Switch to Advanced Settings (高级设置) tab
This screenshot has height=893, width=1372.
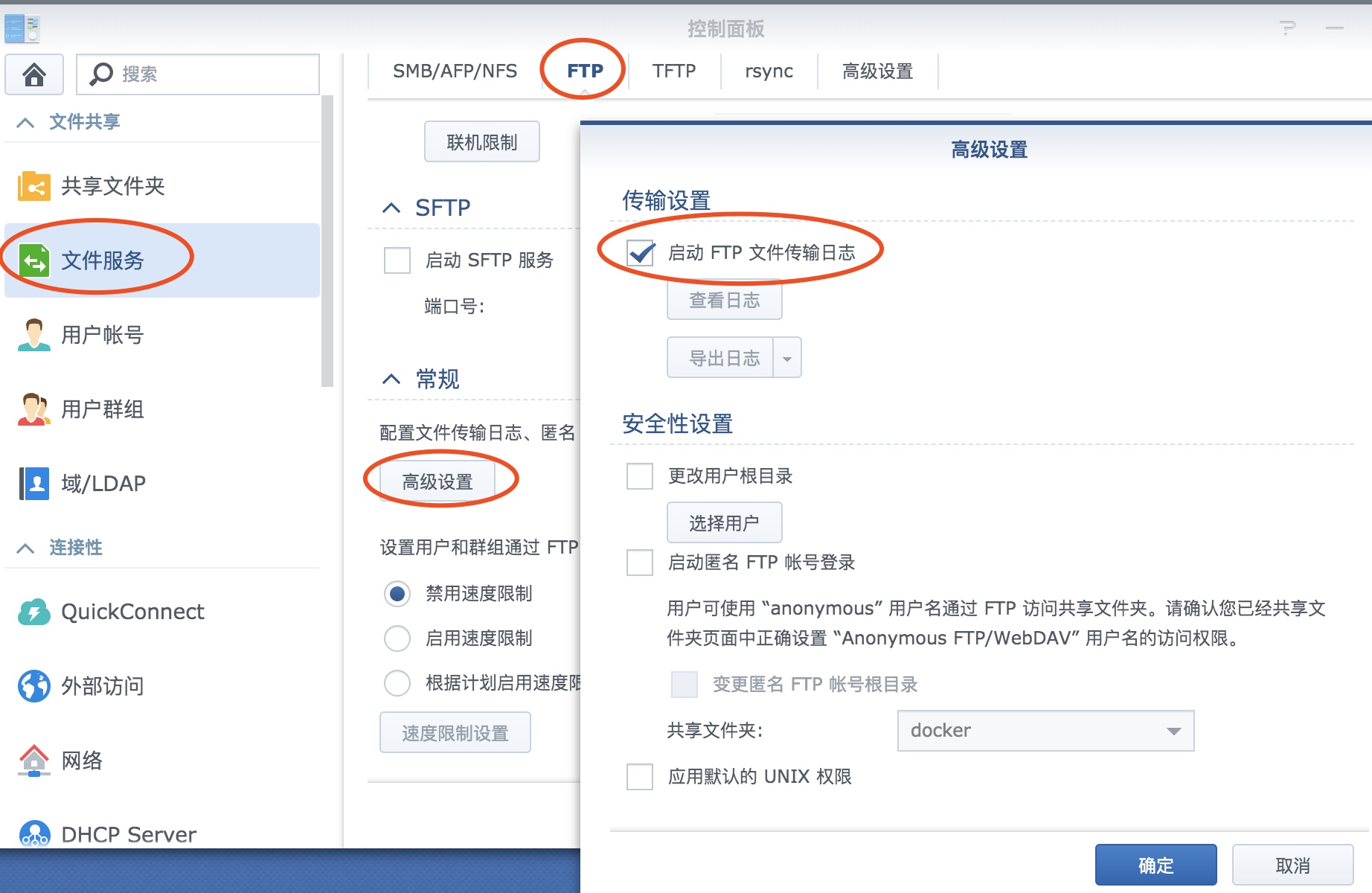(x=878, y=71)
